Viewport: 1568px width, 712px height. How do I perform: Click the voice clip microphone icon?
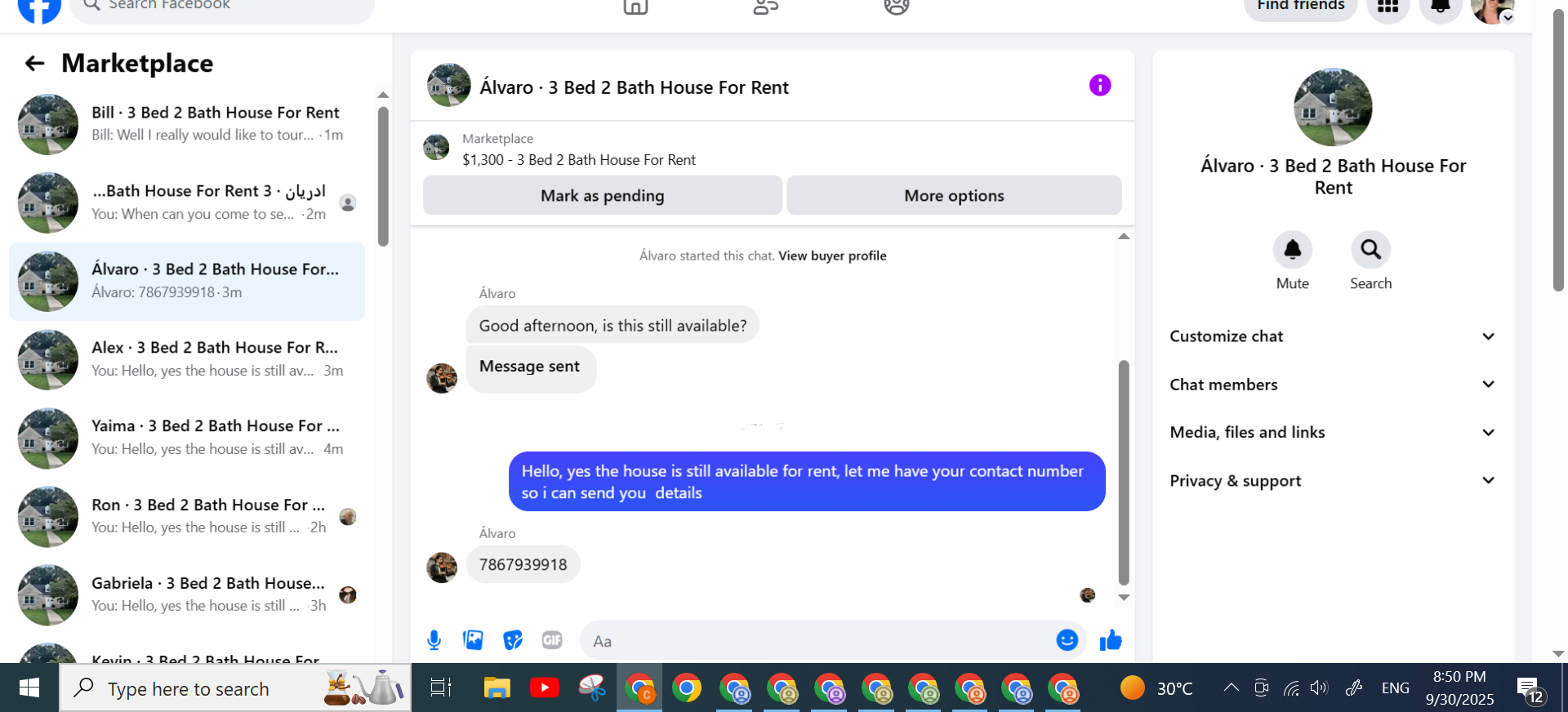[x=434, y=641]
